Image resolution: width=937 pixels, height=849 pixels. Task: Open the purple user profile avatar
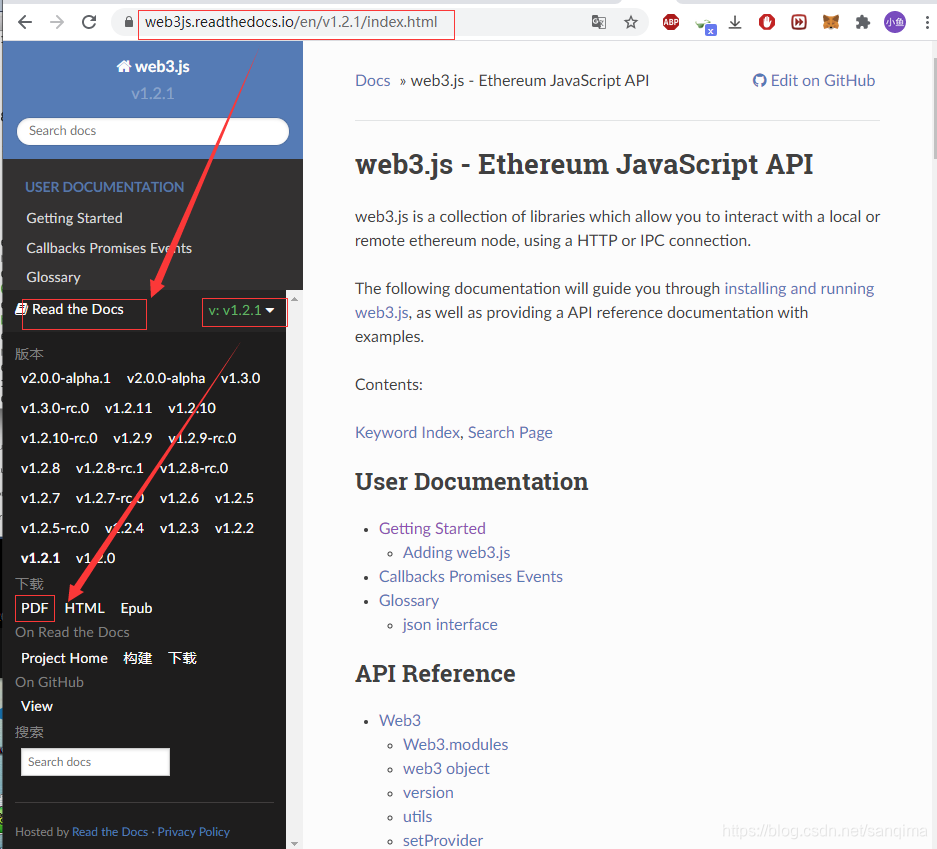point(895,23)
